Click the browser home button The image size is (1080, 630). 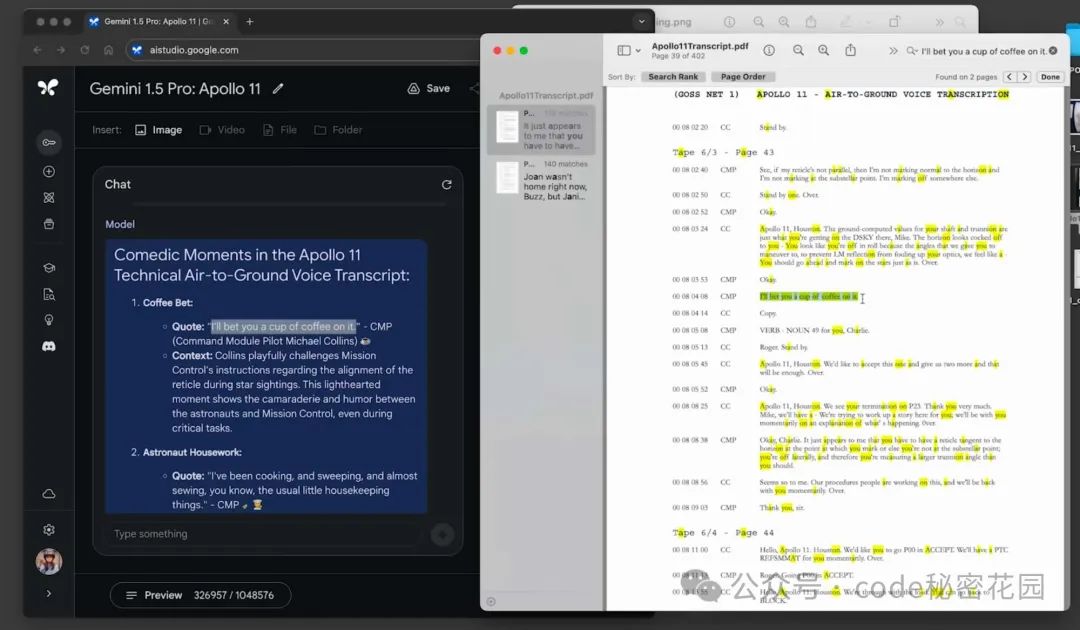point(108,50)
